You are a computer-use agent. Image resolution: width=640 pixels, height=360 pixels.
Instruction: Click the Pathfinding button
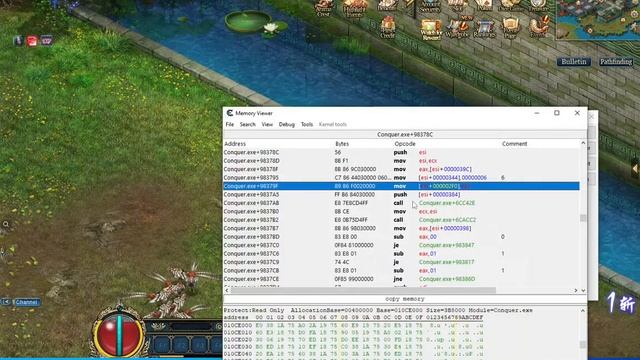click(x=616, y=62)
